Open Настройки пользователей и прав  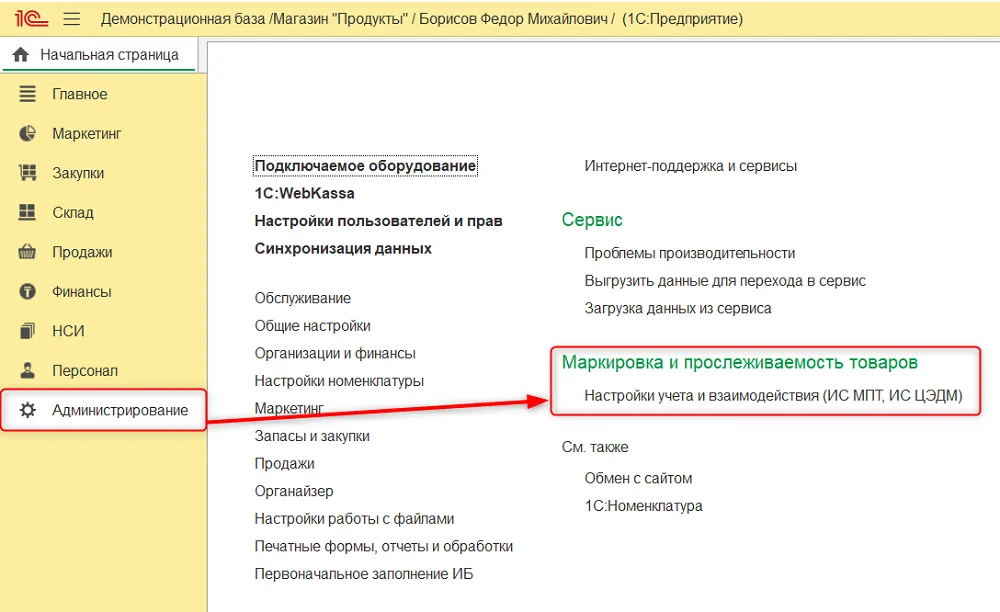378,221
